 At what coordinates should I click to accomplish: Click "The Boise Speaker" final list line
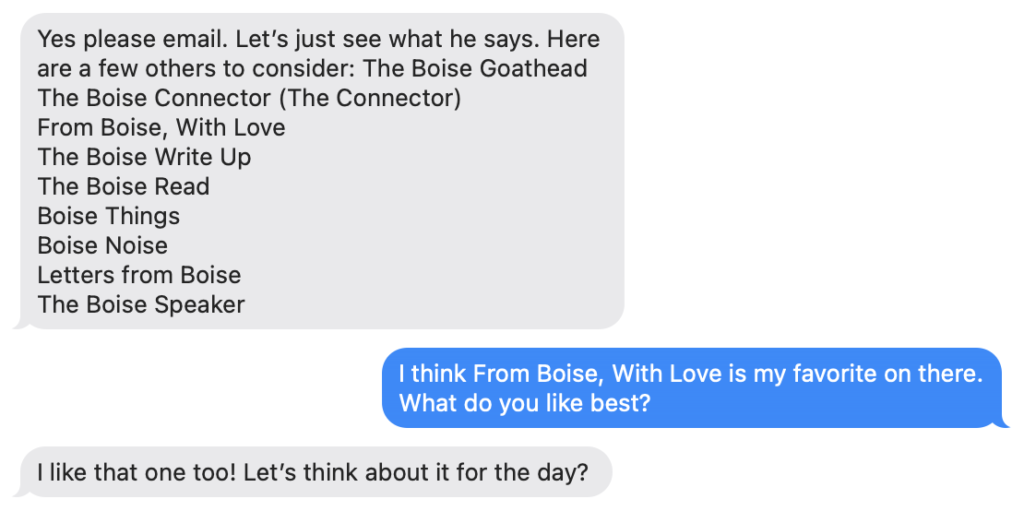coord(141,304)
